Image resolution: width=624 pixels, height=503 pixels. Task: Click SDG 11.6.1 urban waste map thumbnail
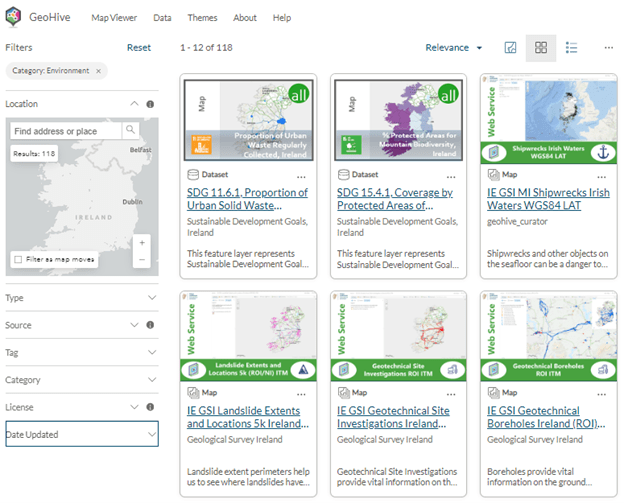point(248,120)
